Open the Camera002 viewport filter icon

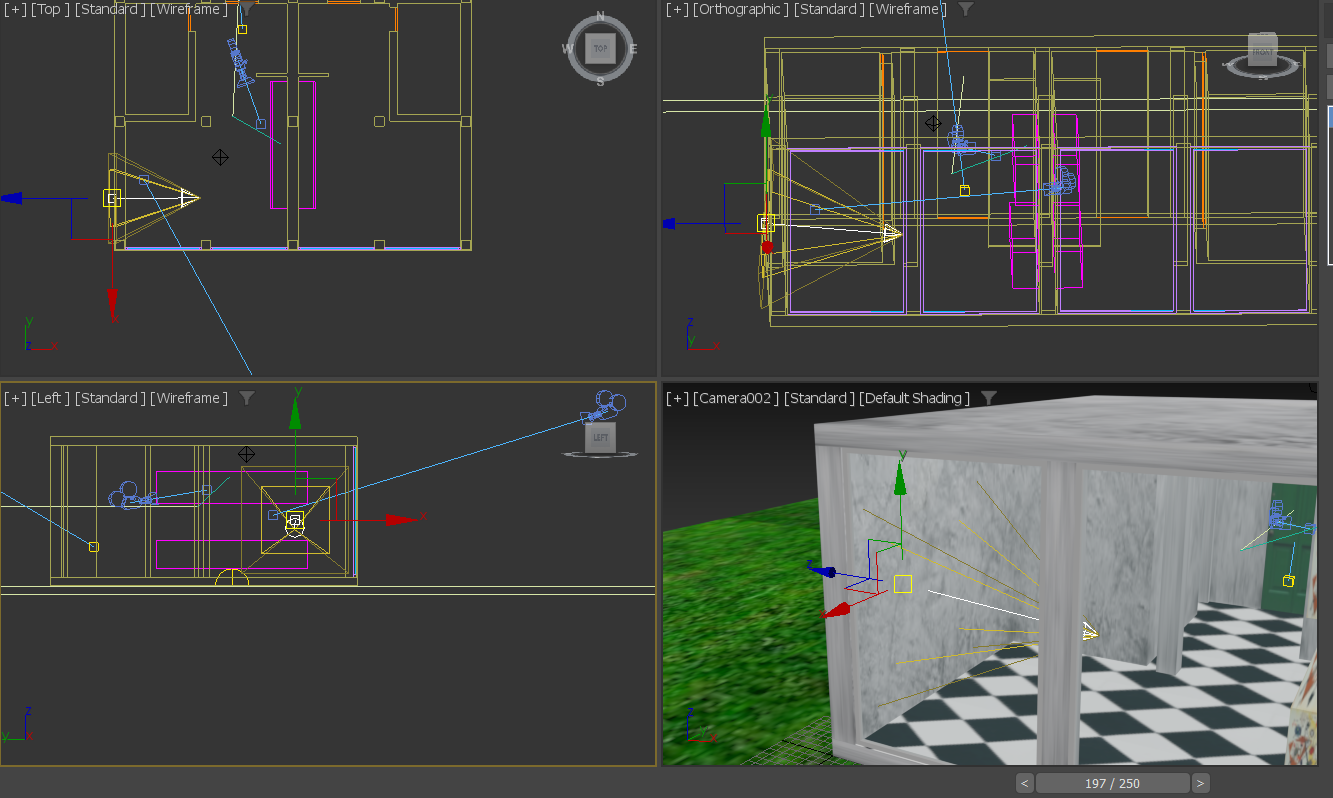click(x=989, y=398)
